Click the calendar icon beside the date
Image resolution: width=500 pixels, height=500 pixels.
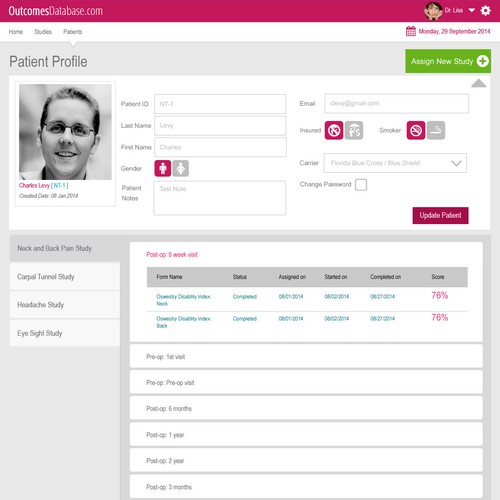pos(411,31)
